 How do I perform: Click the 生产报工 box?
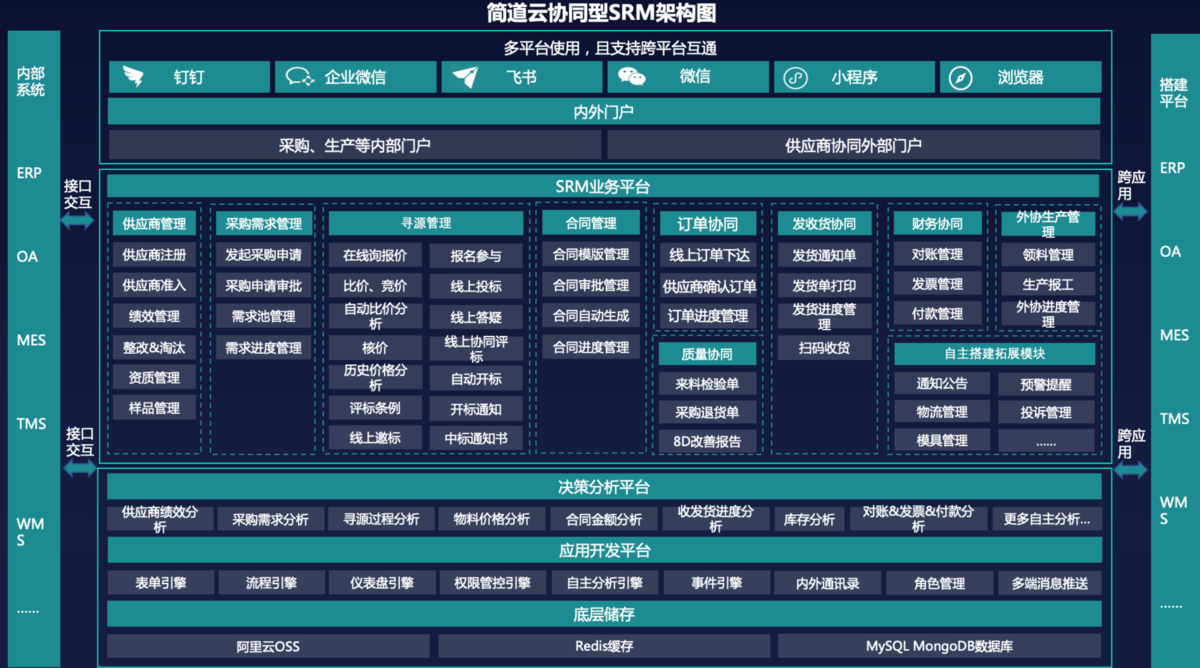pyautogui.click(x=1048, y=285)
